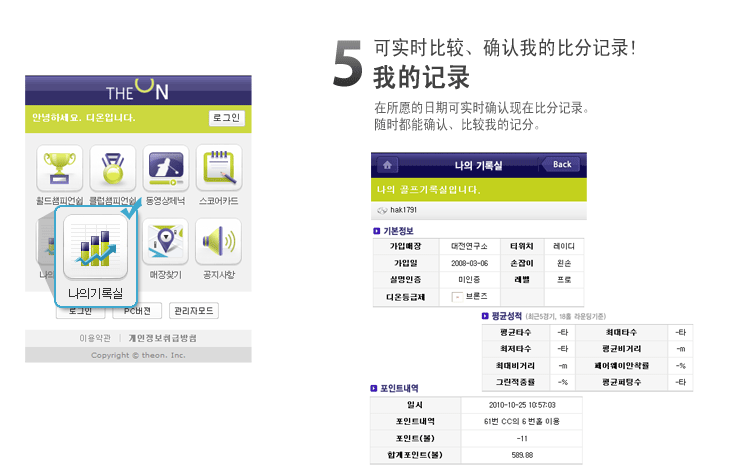
Task: Open the 스코어카드 scorecard notepad icon
Action: point(218,167)
